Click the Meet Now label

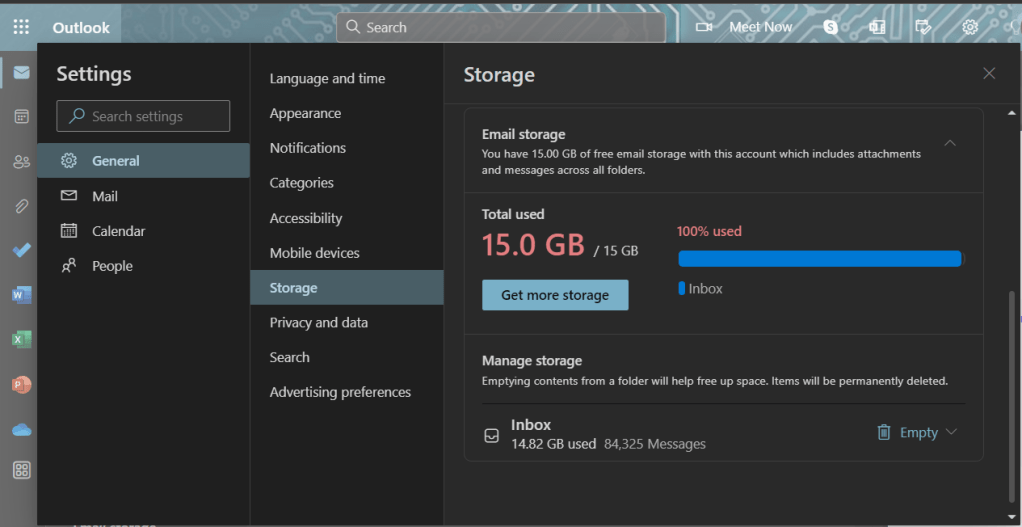coord(760,27)
